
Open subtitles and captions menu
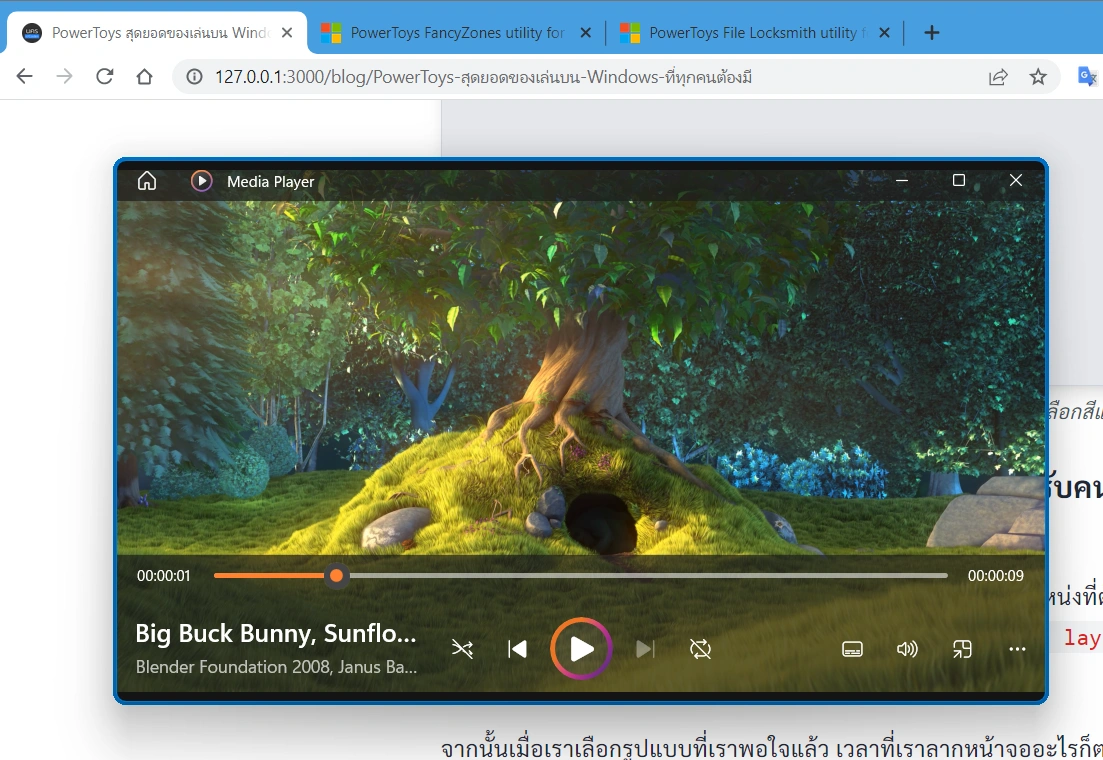(x=852, y=649)
